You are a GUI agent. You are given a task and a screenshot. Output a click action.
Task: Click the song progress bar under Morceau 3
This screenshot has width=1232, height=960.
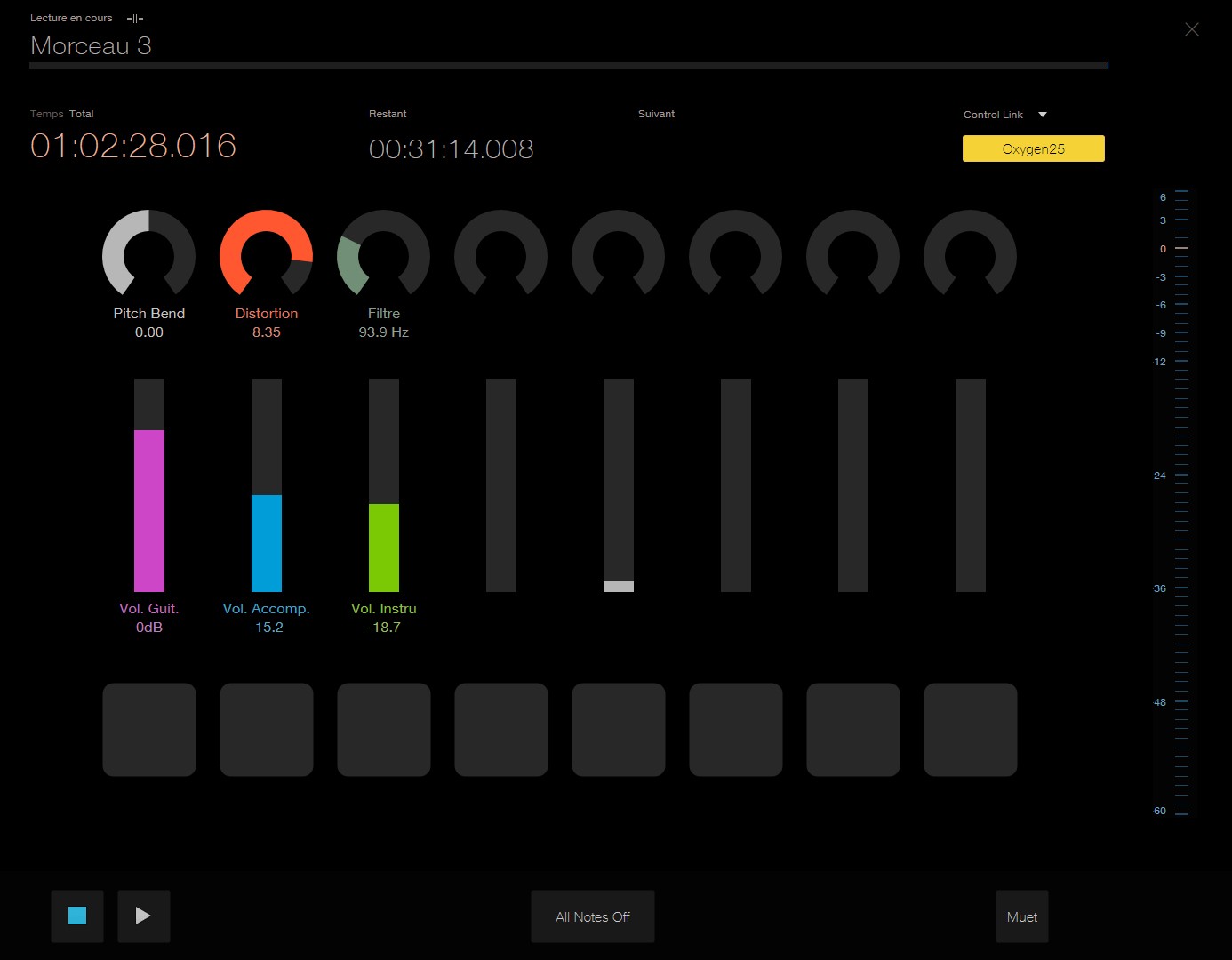pos(569,66)
